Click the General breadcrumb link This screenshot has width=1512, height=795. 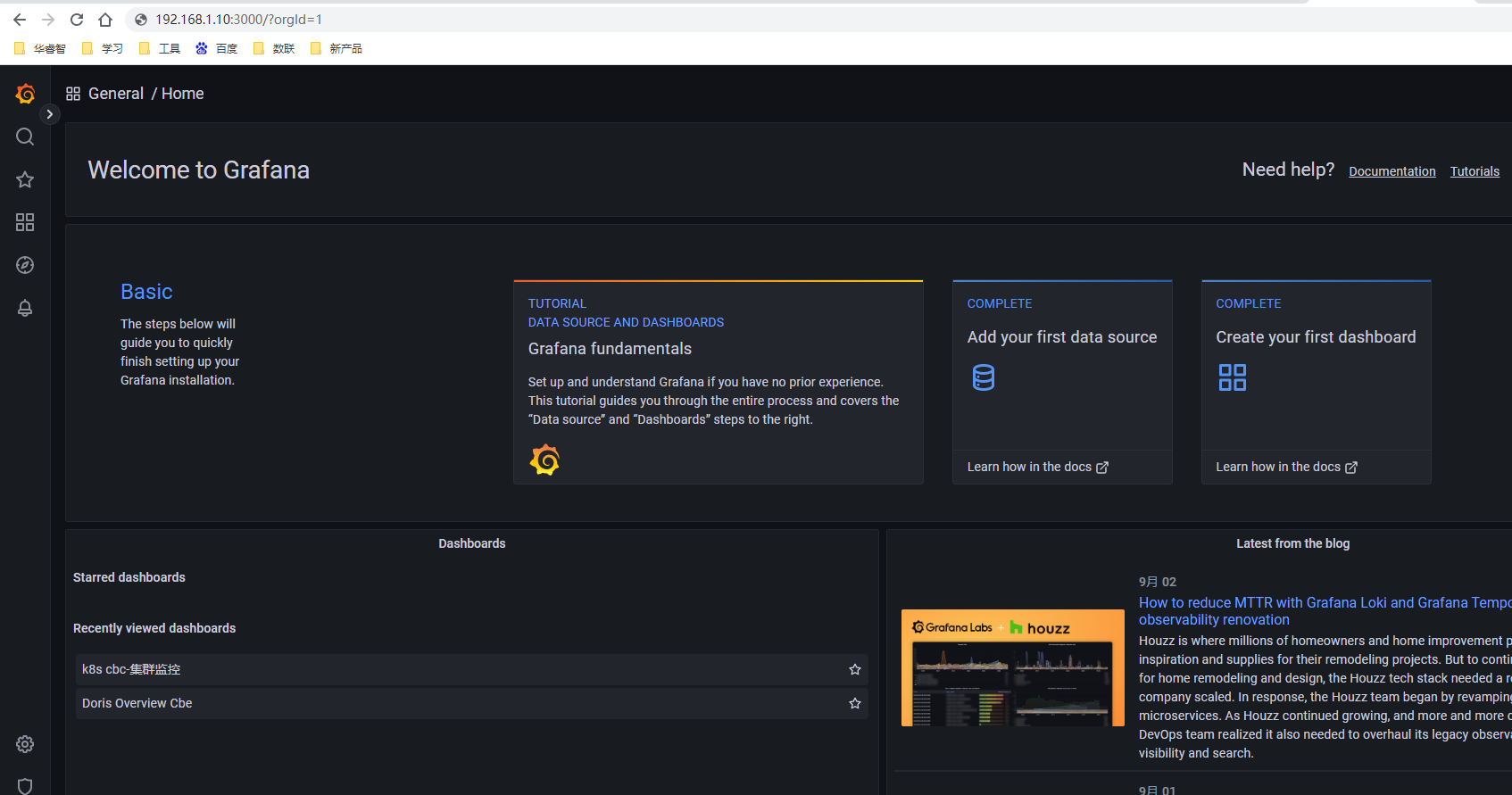coord(116,94)
